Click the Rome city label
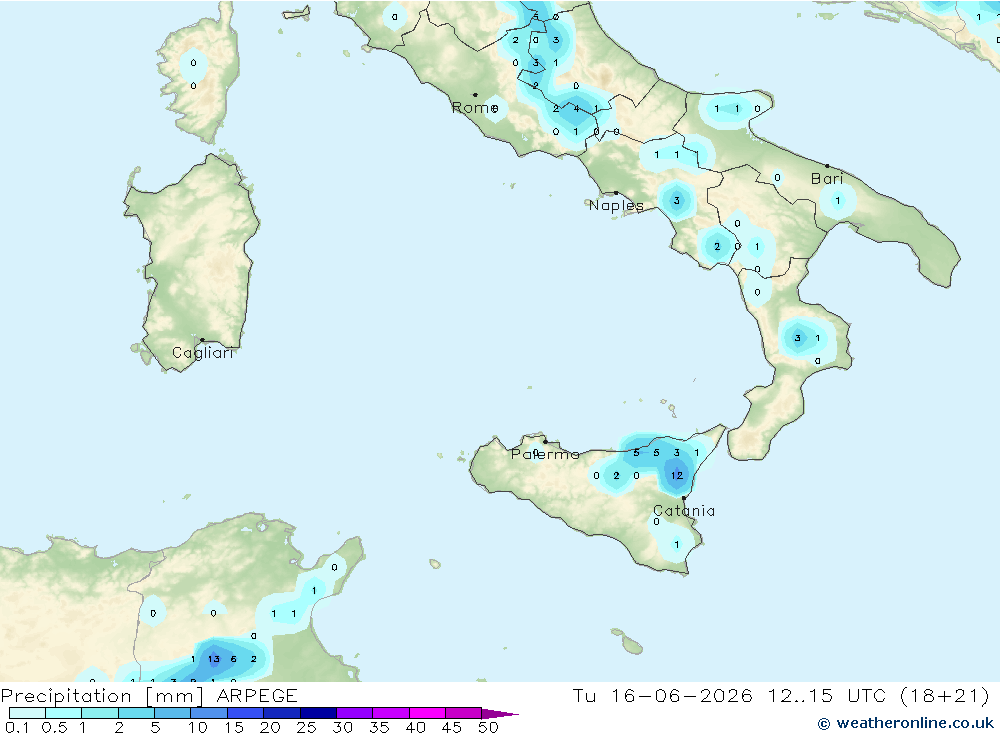This screenshot has height=733, width=1000. coord(474,108)
